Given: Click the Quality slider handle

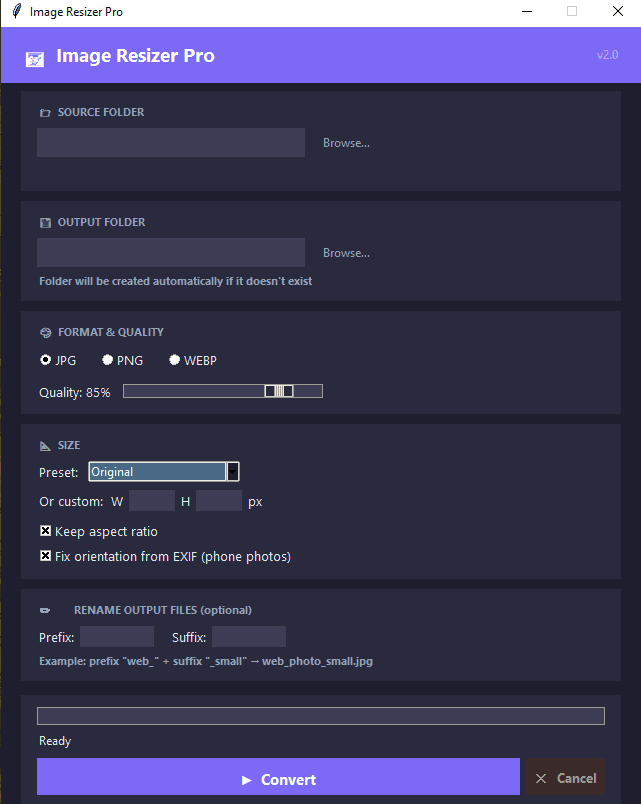Looking at the screenshot, I should pyautogui.click(x=279, y=391).
